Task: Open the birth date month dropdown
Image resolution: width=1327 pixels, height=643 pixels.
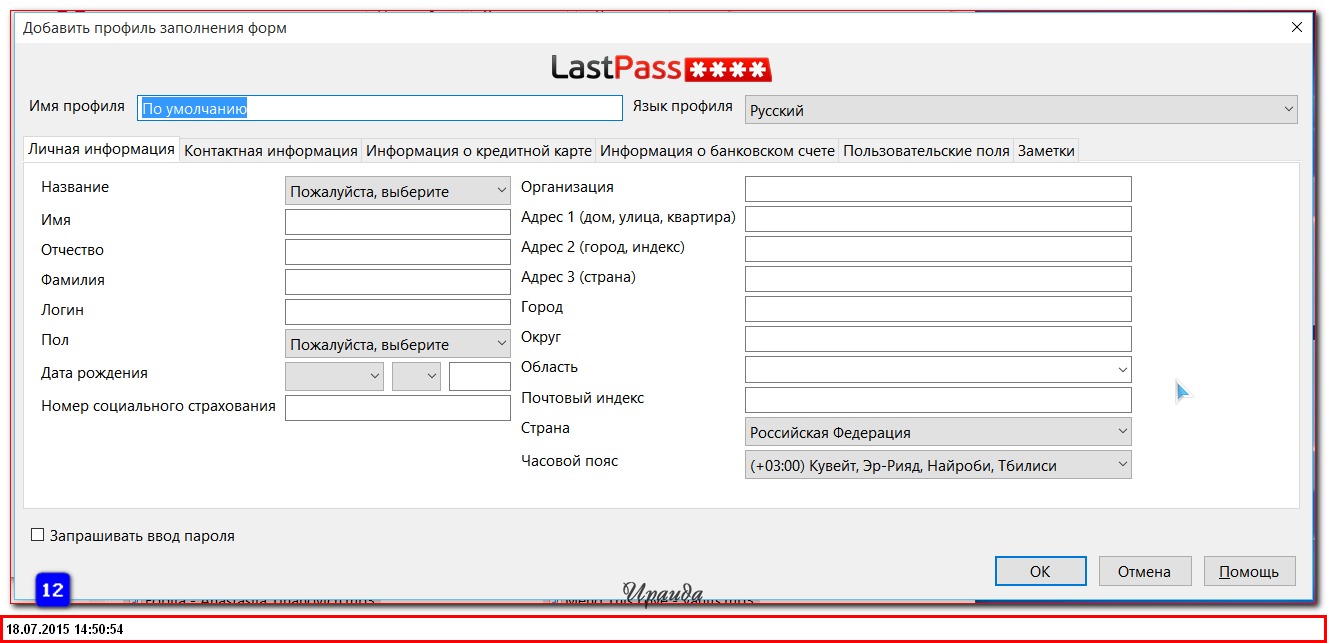Action: (x=335, y=376)
